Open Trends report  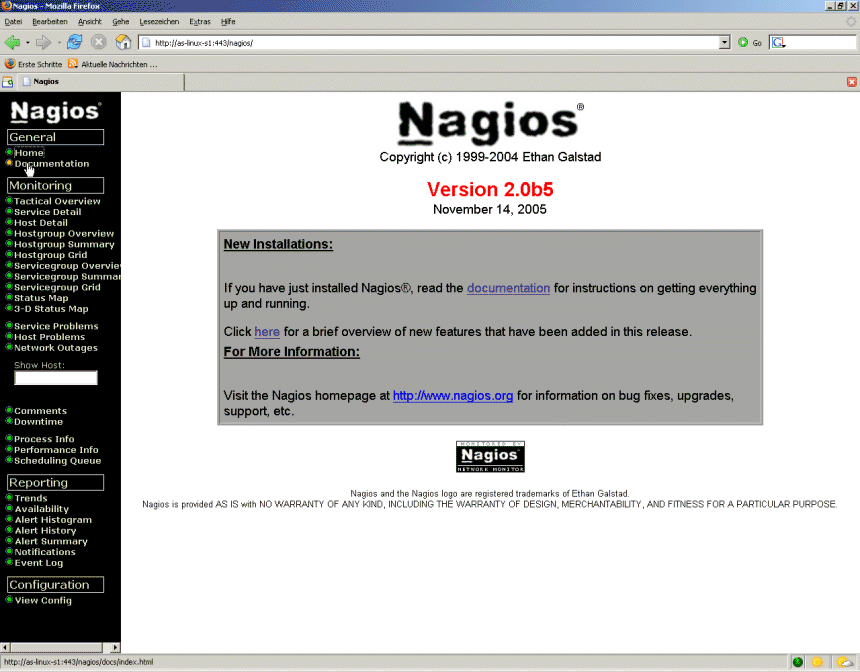point(31,498)
